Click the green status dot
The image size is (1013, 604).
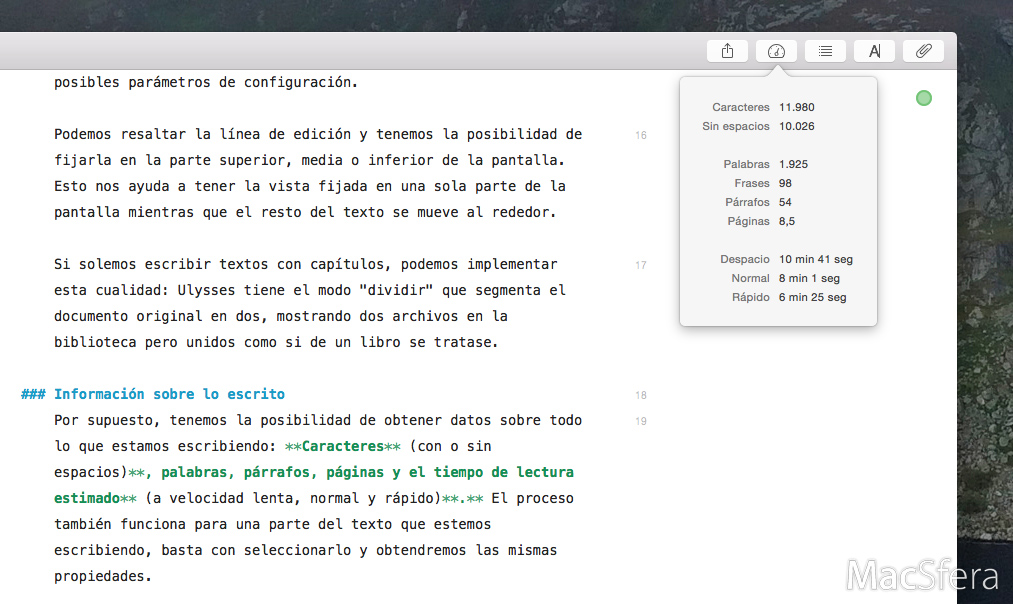click(924, 98)
